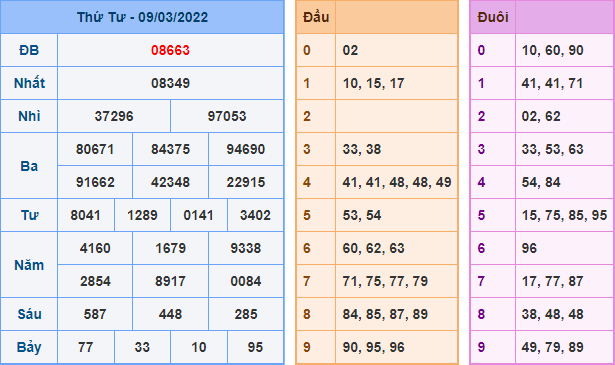Select third prize number 22915

point(246,182)
